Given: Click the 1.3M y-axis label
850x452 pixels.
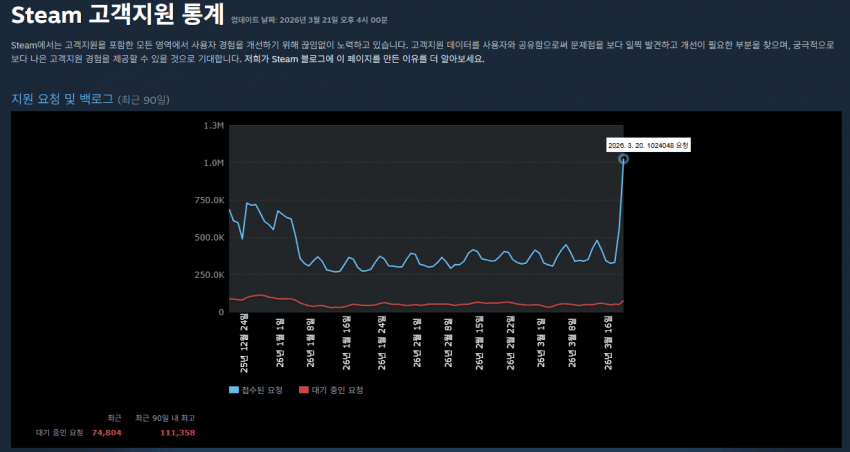Looking at the screenshot, I should (x=214, y=126).
